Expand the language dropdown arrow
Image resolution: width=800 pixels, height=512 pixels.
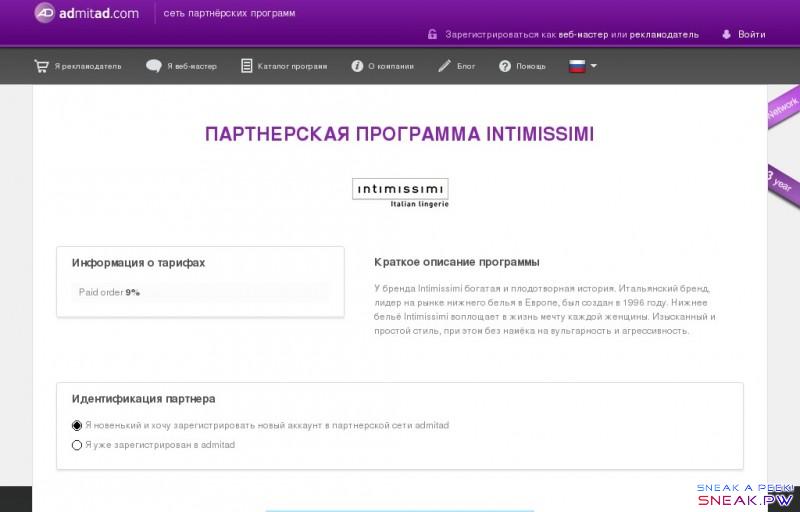(x=593, y=66)
